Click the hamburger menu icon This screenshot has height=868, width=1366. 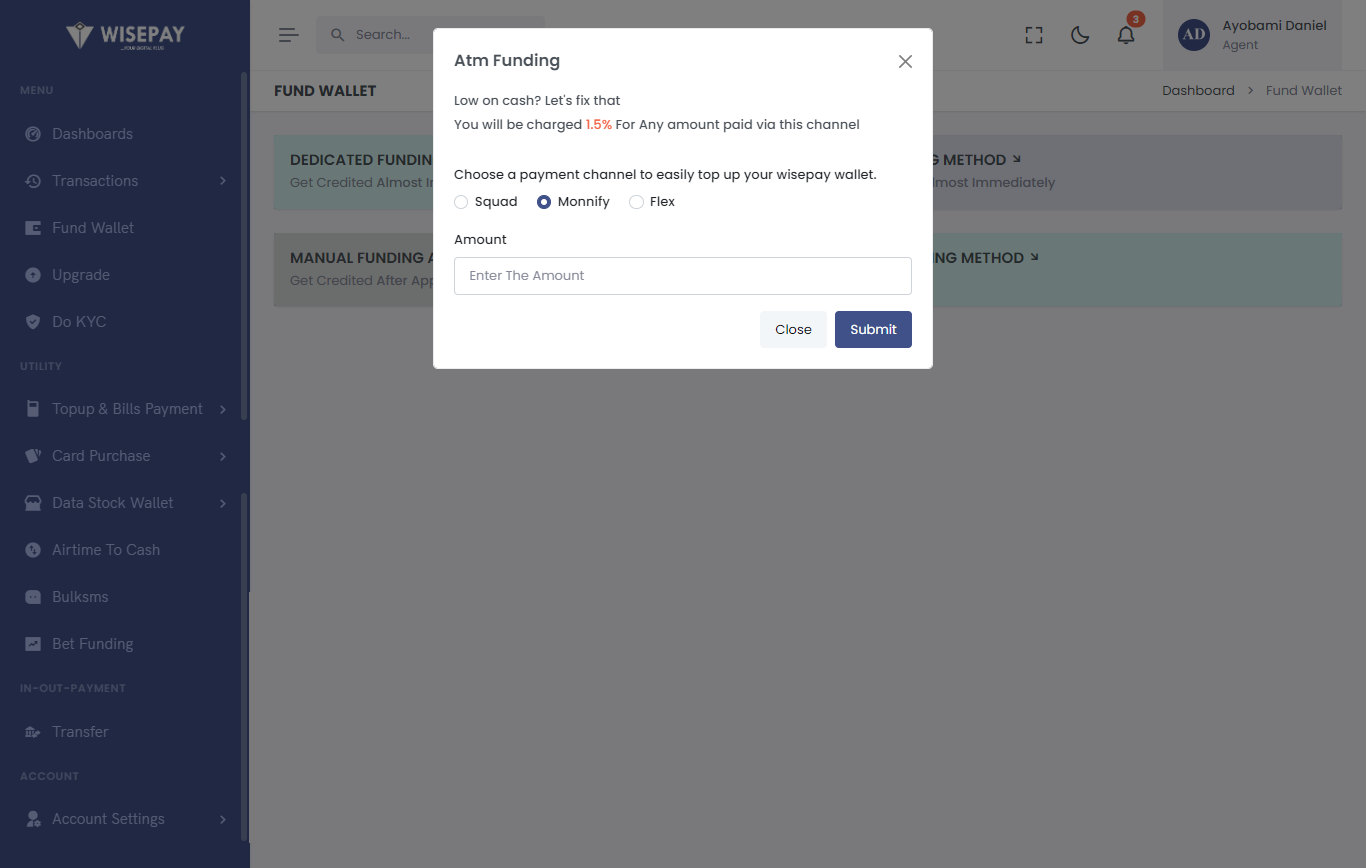[288, 35]
